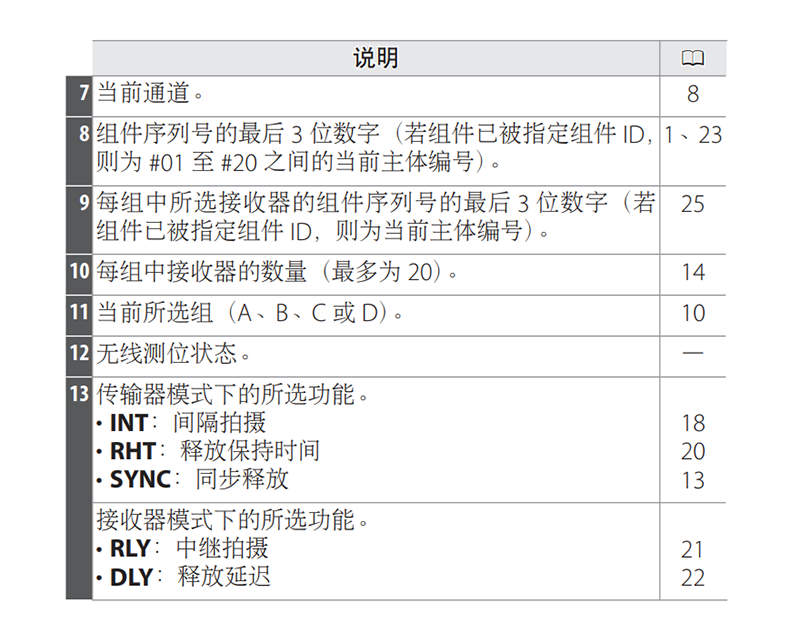Go to page 18 for INT 间隔拍摄
The width and height of the screenshot is (800, 633).
[693, 423]
